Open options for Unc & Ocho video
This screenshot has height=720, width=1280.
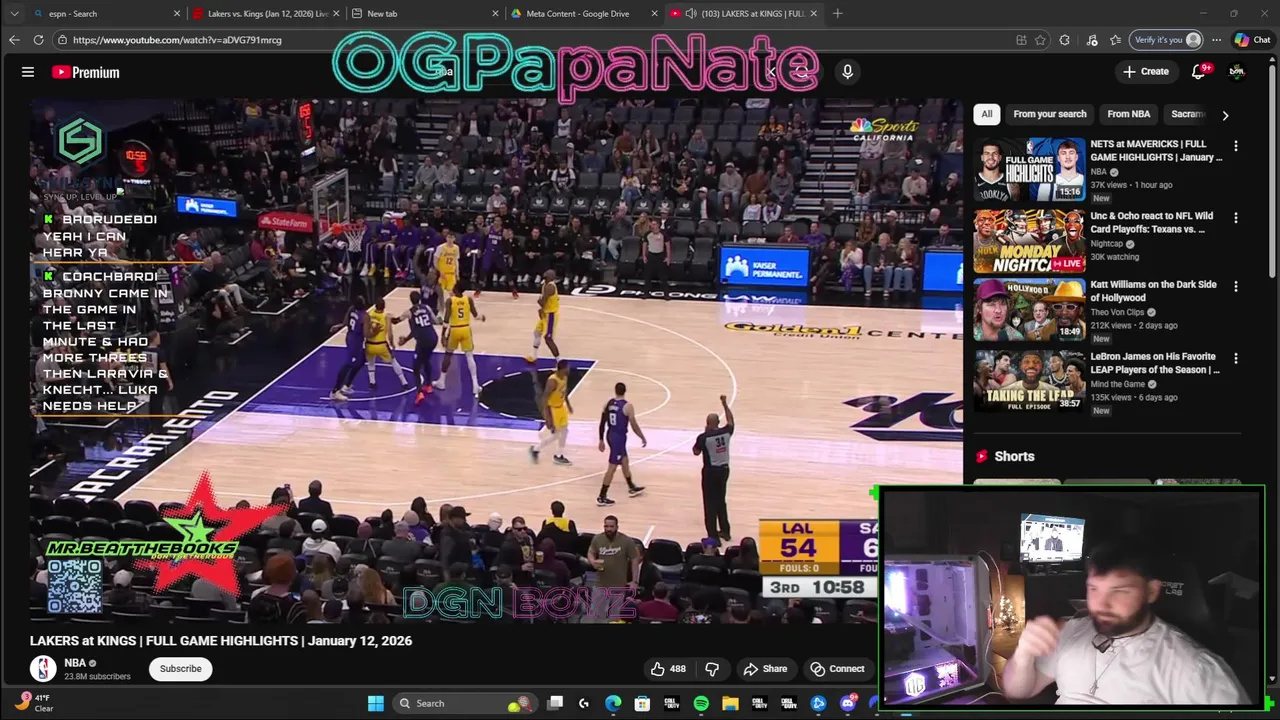pos(1236,218)
